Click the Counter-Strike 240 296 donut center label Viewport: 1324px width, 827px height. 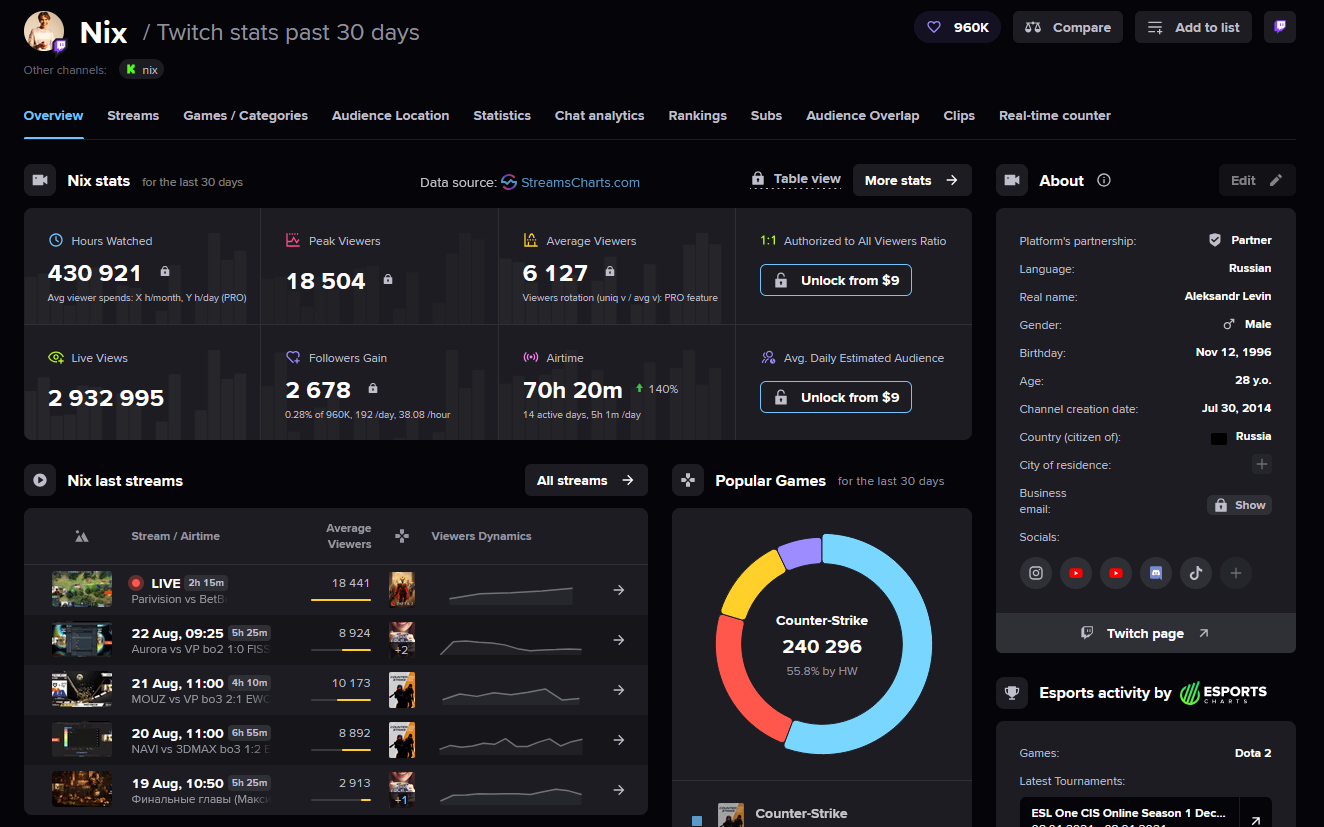tap(822, 646)
